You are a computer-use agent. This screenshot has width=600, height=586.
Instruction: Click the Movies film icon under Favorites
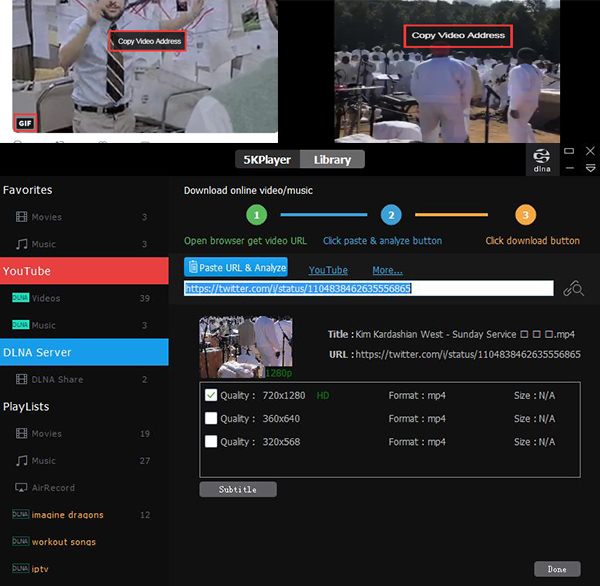(21, 217)
